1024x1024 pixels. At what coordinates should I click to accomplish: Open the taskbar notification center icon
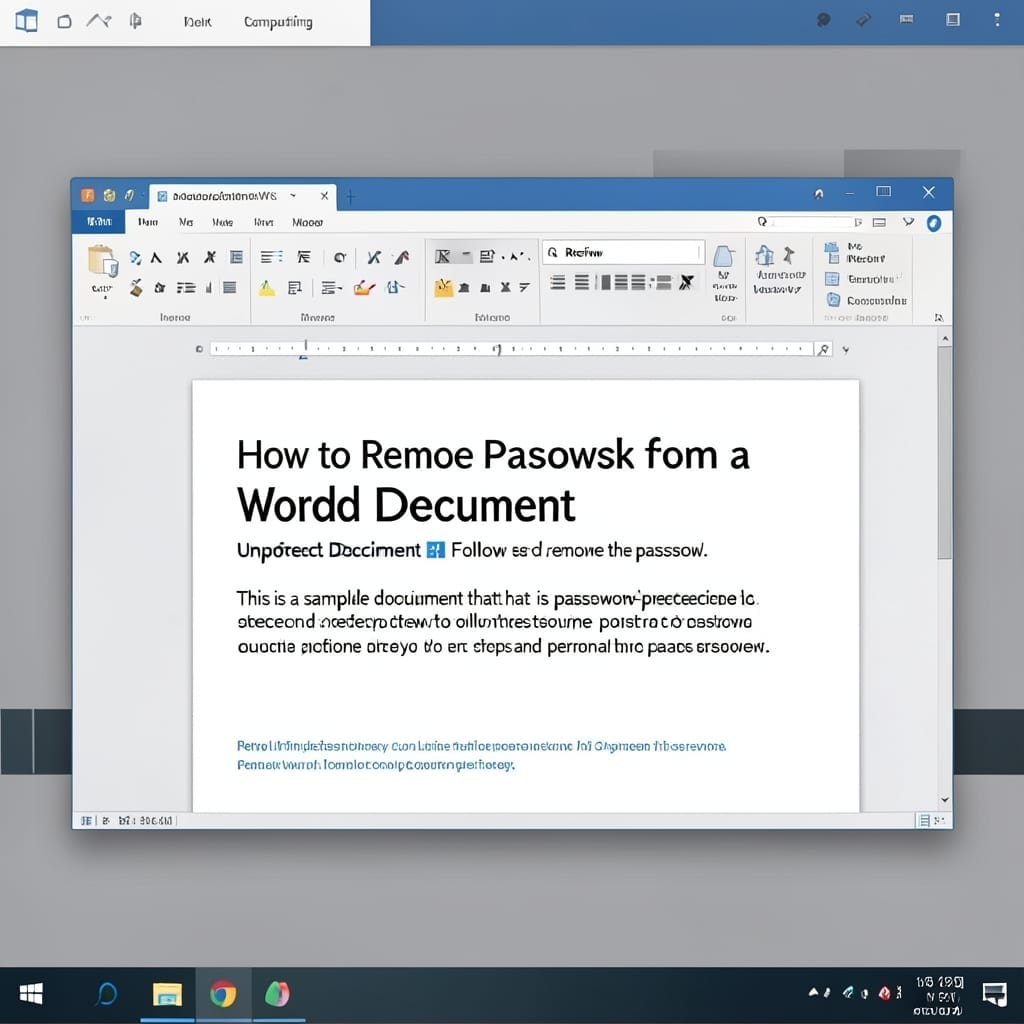[x=995, y=995]
